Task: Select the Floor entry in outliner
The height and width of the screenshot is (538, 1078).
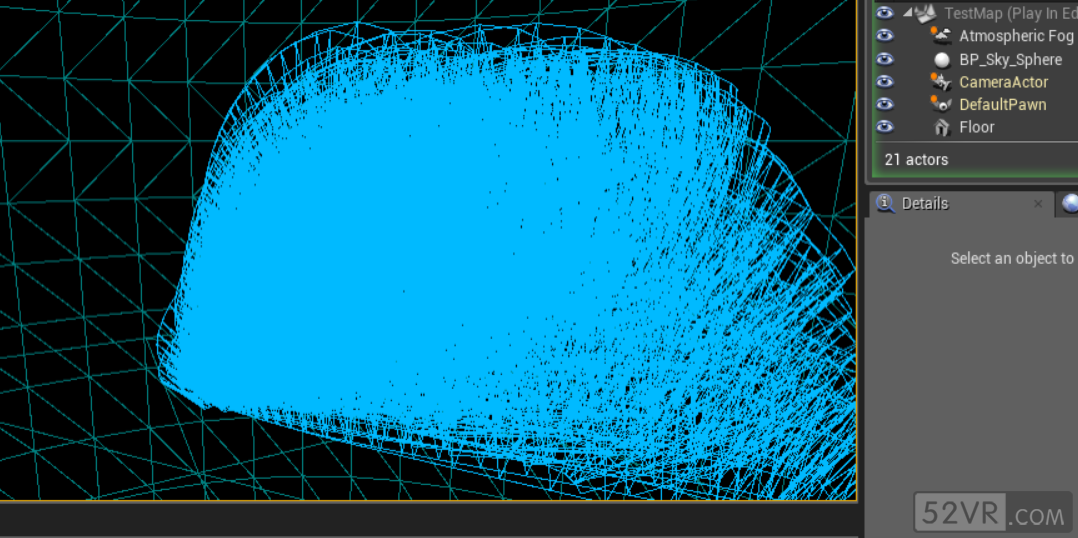Action: 977,127
